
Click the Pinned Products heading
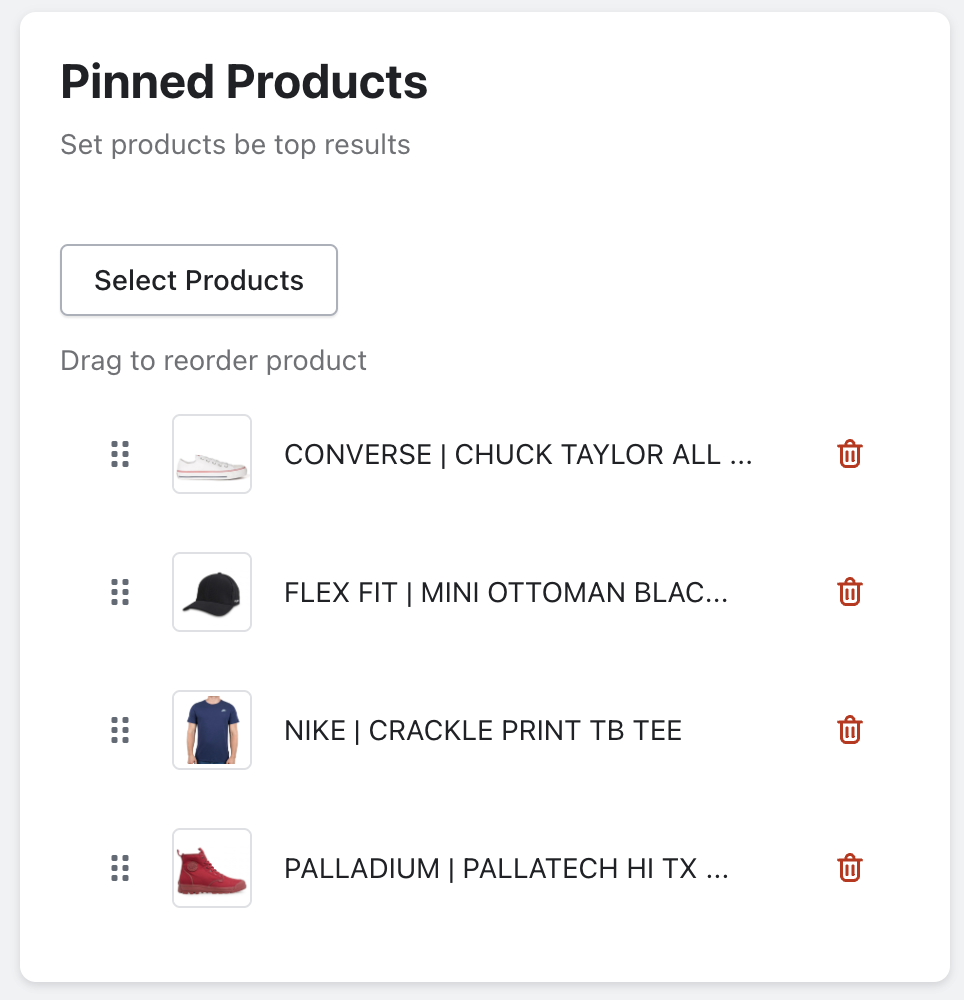[x=244, y=82]
